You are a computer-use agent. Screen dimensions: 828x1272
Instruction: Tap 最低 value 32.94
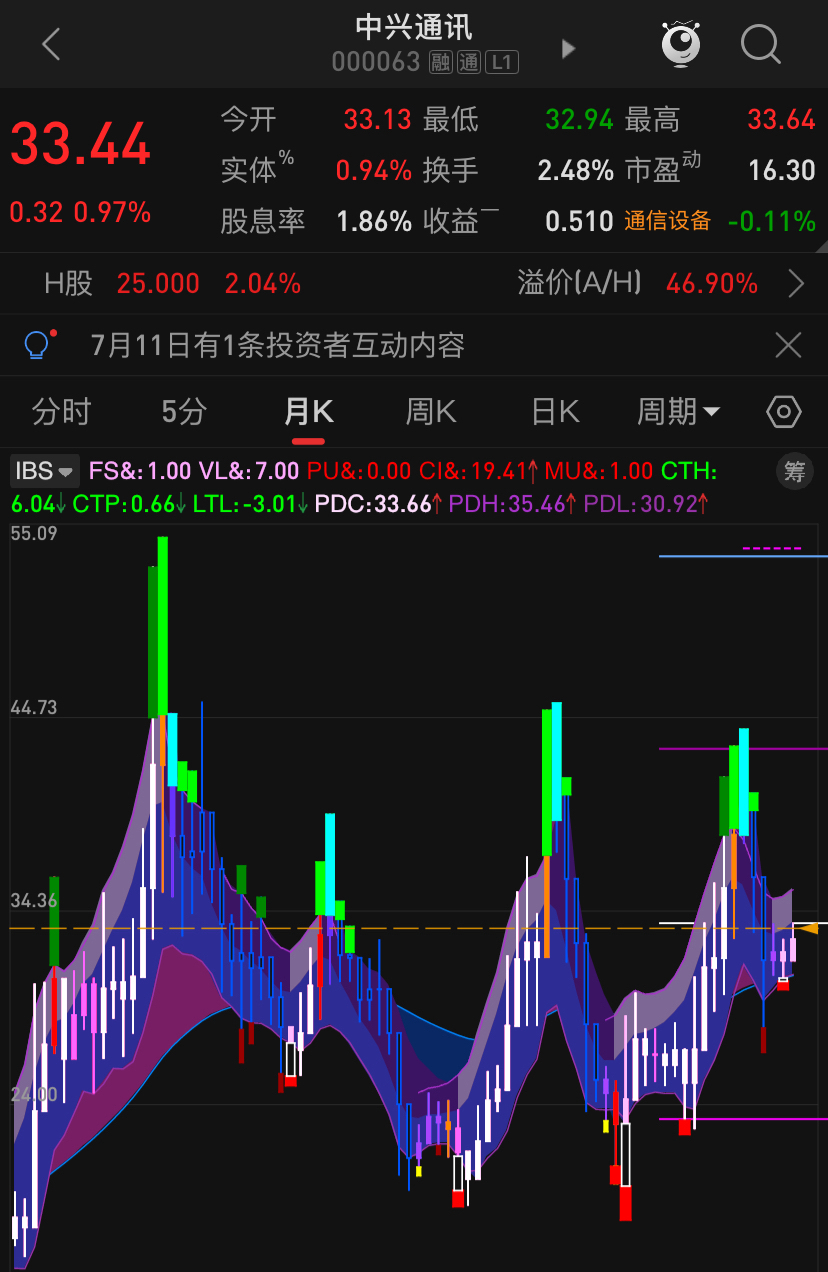(579, 120)
